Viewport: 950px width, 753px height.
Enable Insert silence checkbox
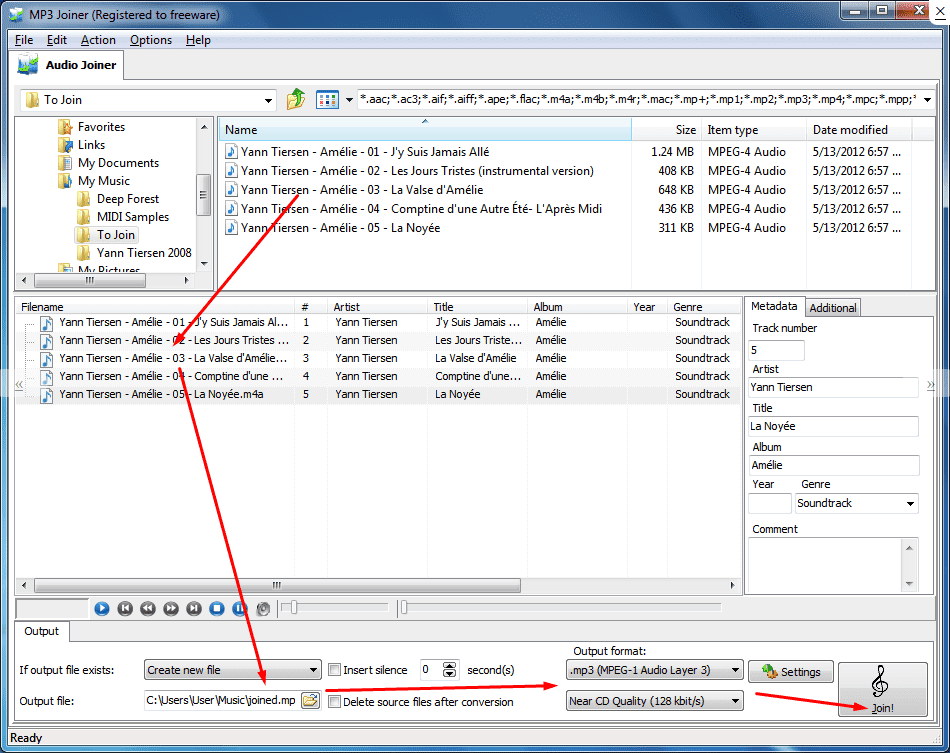tap(334, 670)
